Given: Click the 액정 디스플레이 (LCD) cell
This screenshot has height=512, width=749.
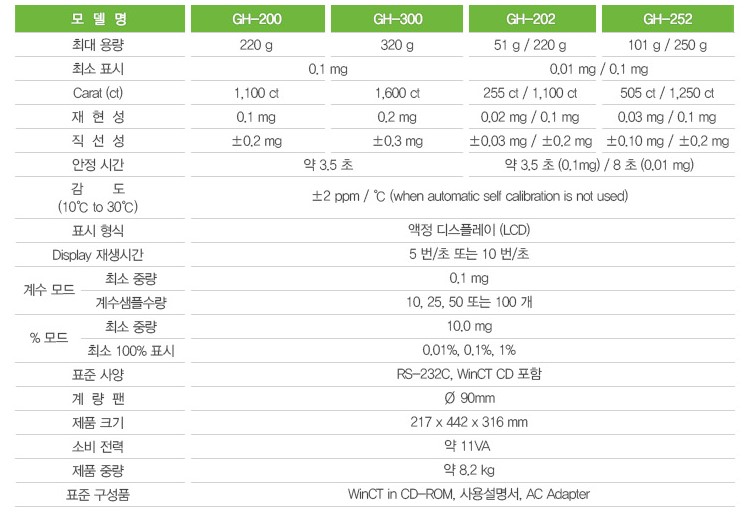Looking at the screenshot, I should tap(469, 230).
